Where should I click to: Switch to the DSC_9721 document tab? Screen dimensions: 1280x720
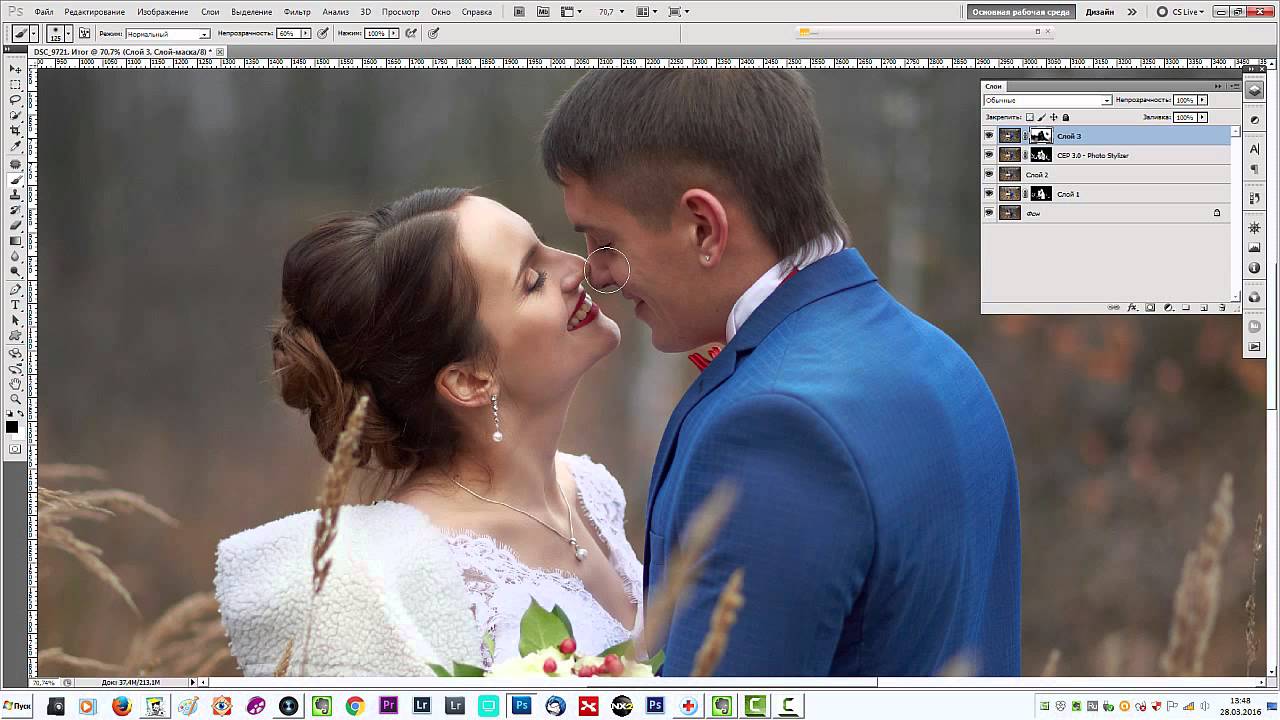(121, 51)
